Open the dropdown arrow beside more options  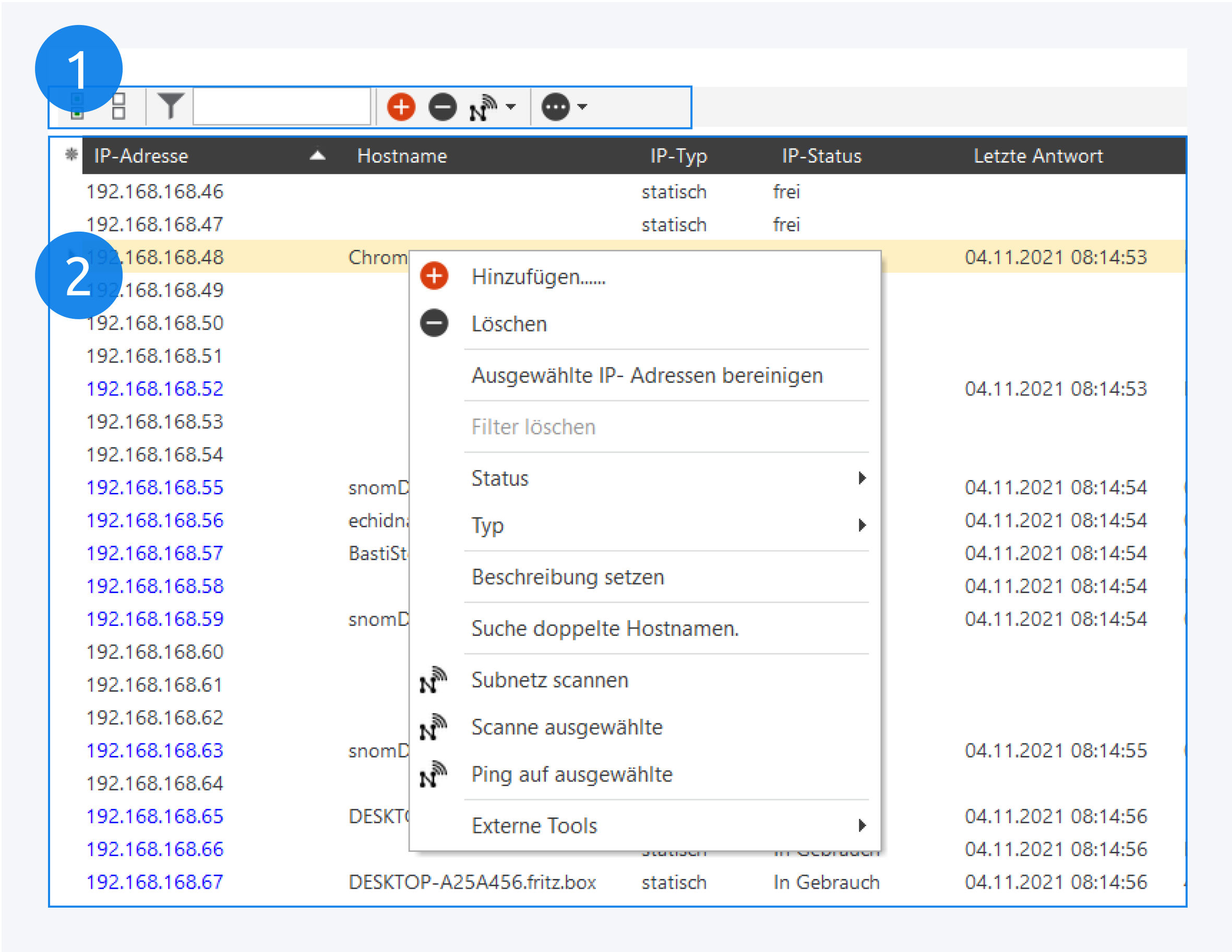583,106
